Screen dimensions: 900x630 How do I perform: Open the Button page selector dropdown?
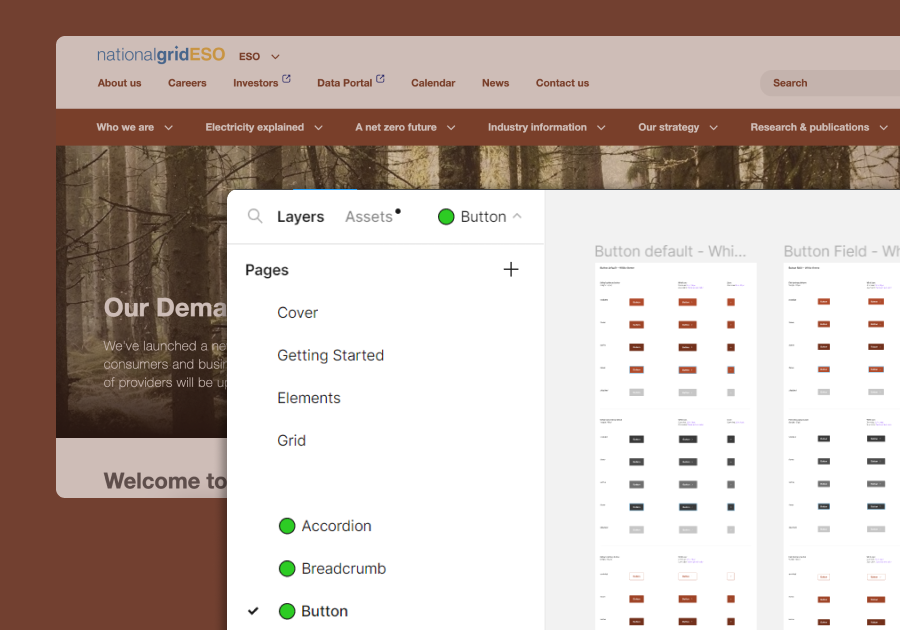pyautogui.click(x=481, y=217)
